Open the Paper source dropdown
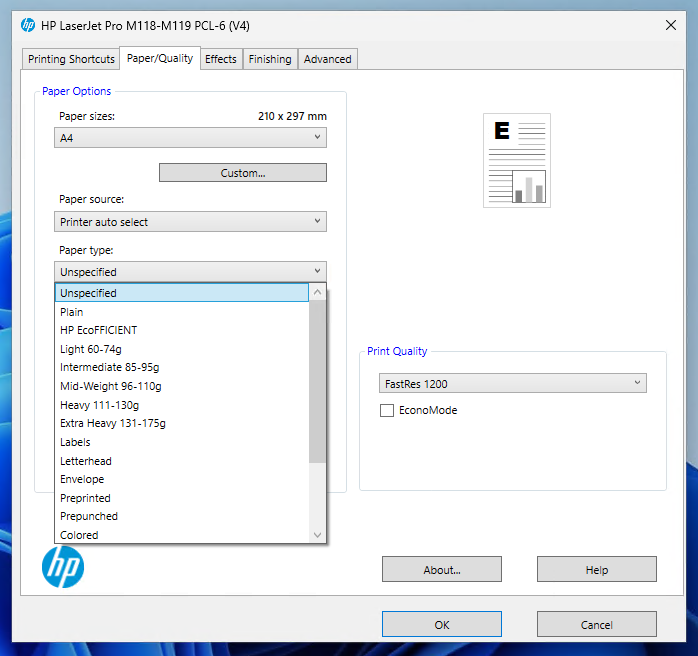 [x=190, y=222]
